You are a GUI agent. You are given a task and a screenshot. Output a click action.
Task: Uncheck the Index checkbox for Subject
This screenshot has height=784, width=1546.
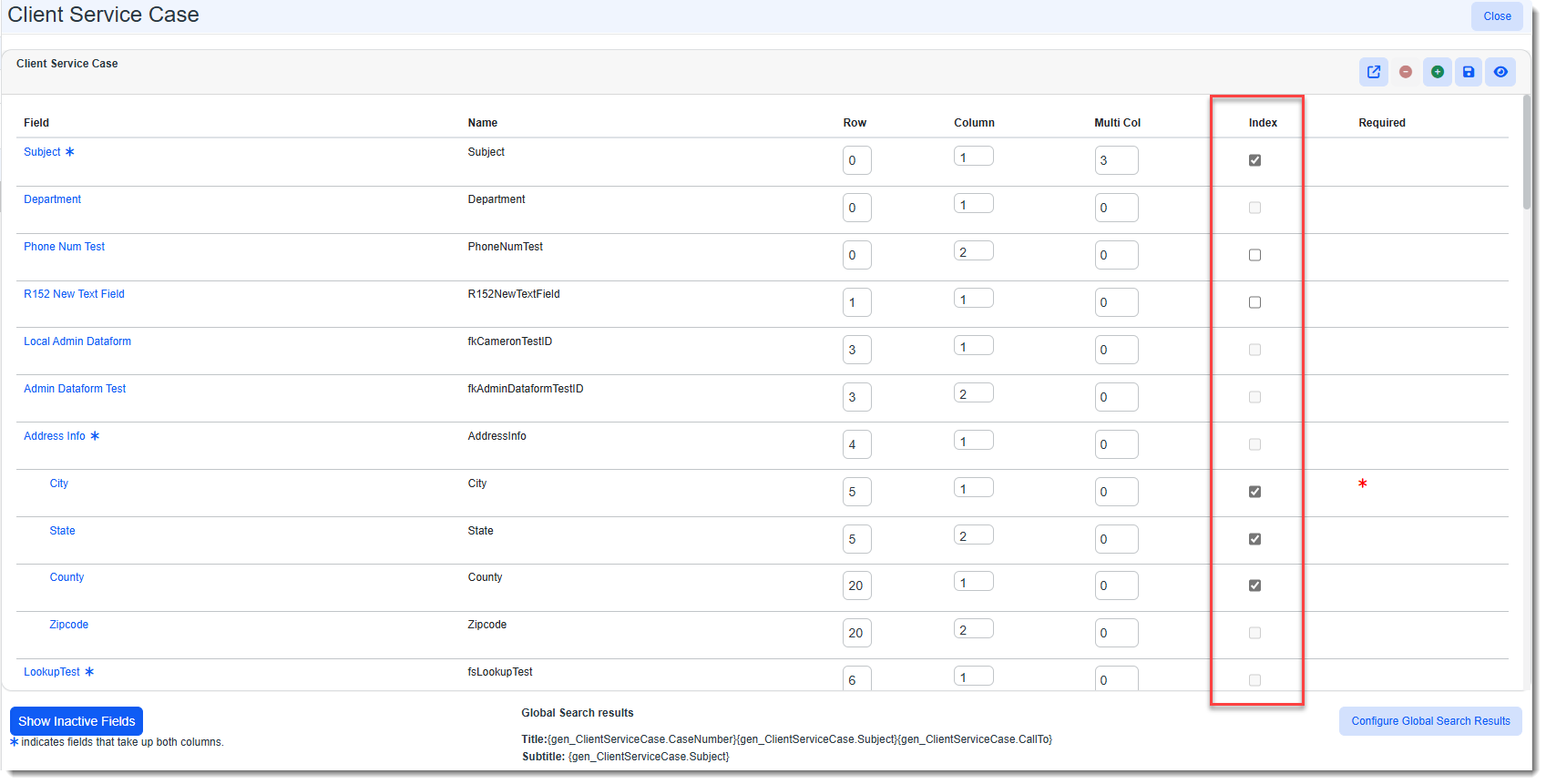click(x=1254, y=160)
